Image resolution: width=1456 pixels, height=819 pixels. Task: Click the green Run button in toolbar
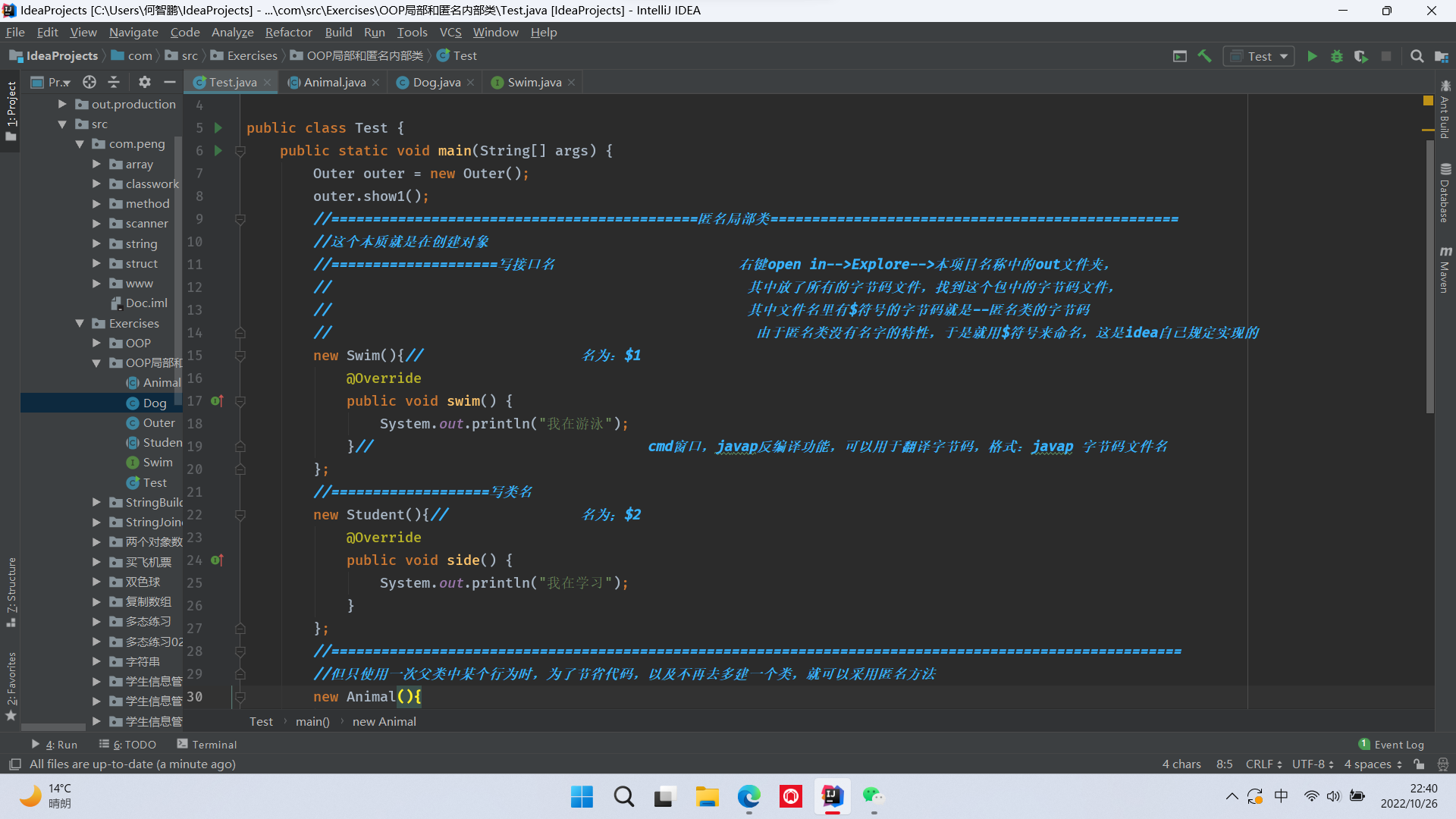click(1312, 56)
